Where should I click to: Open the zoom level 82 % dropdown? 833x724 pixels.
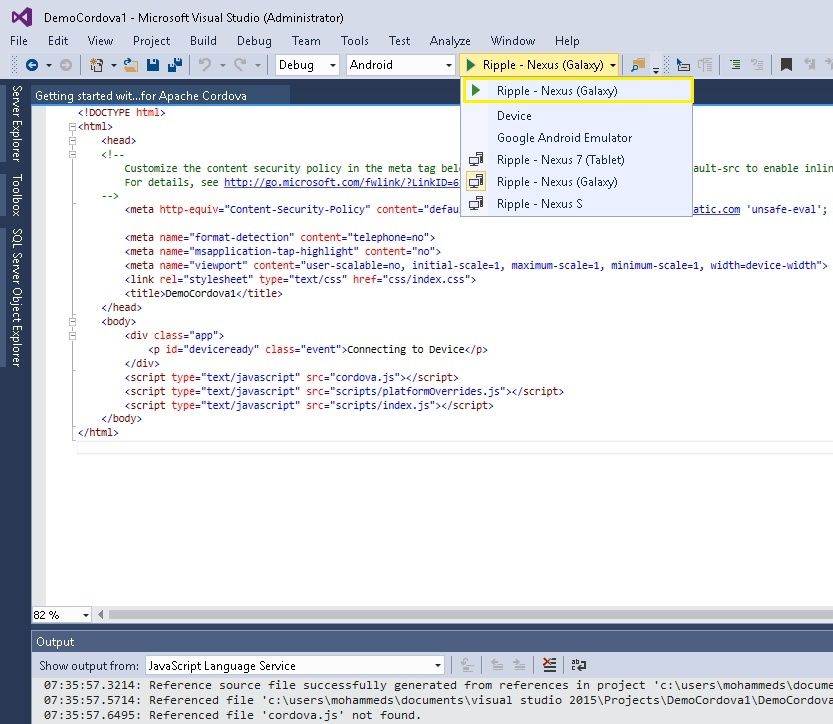[86, 615]
